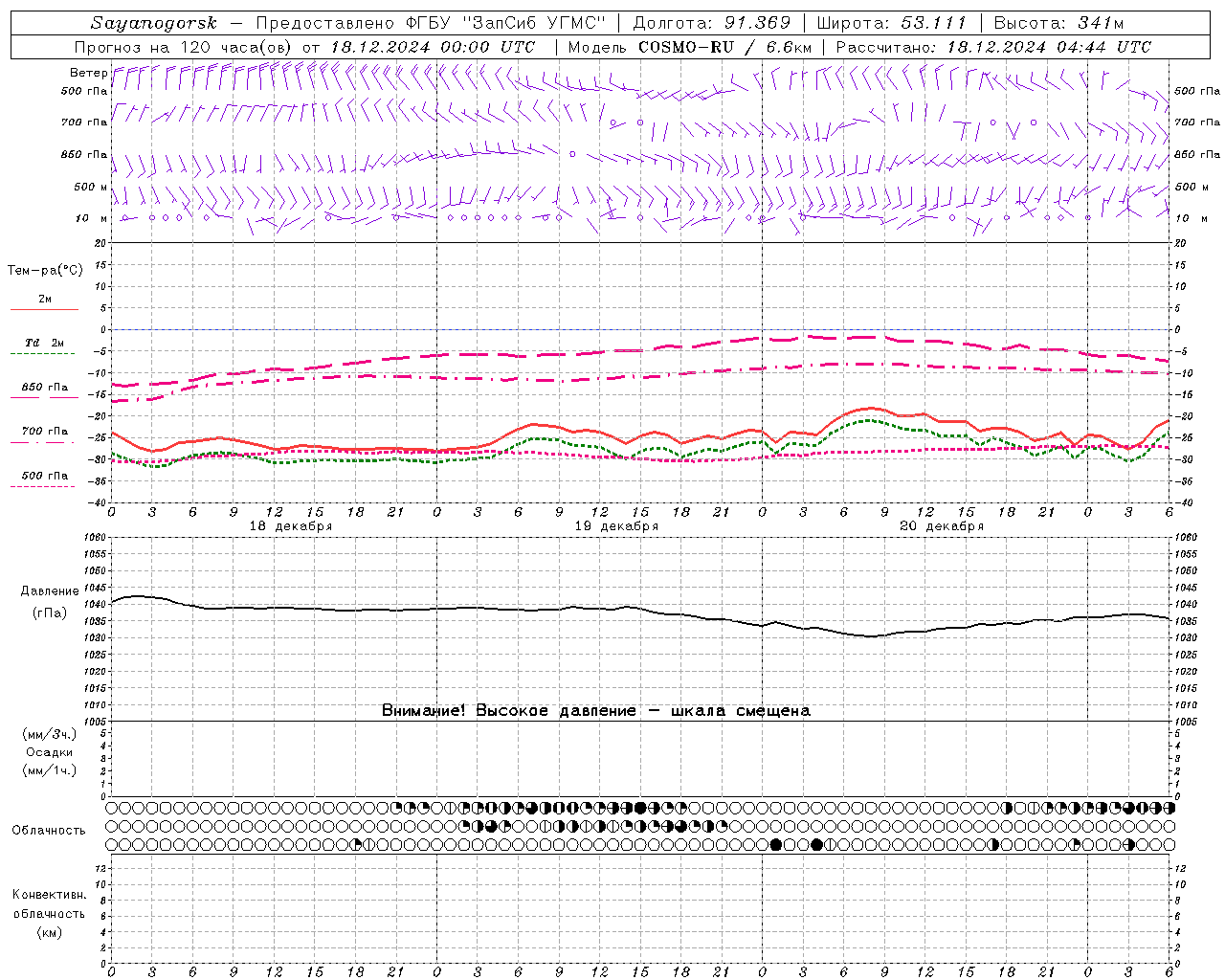Click the Sayanogorsk location title
The image size is (1225, 980).
tap(154, 23)
